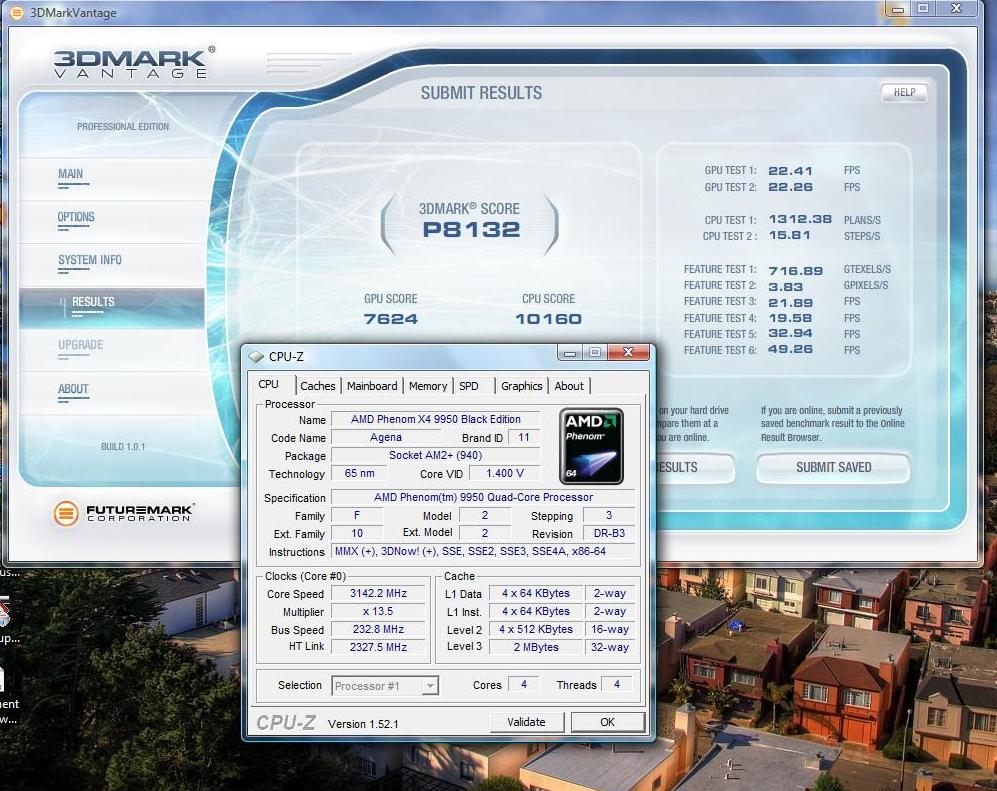997x791 pixels.
Task: Open the Options section in 3DMark
Action: (76, 217)
